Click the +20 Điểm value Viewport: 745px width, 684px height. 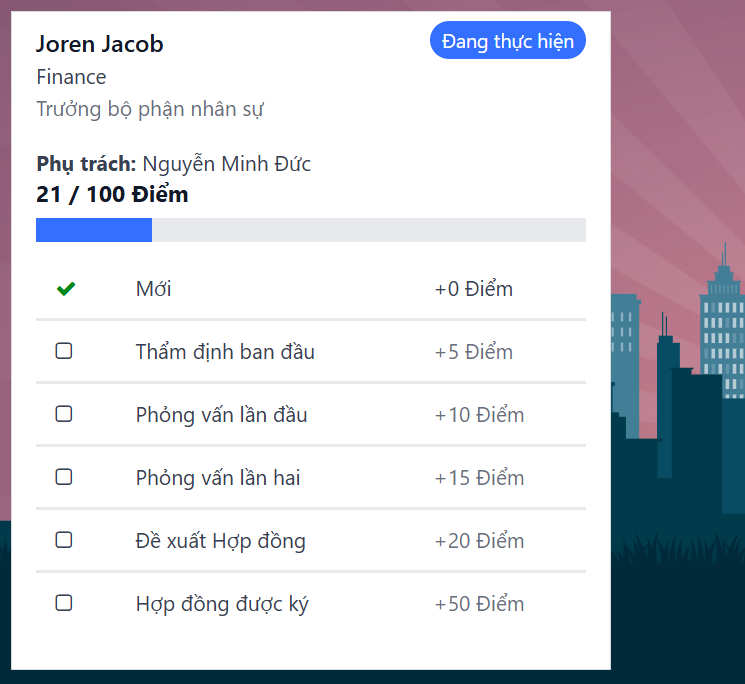[x=479, y=541]
